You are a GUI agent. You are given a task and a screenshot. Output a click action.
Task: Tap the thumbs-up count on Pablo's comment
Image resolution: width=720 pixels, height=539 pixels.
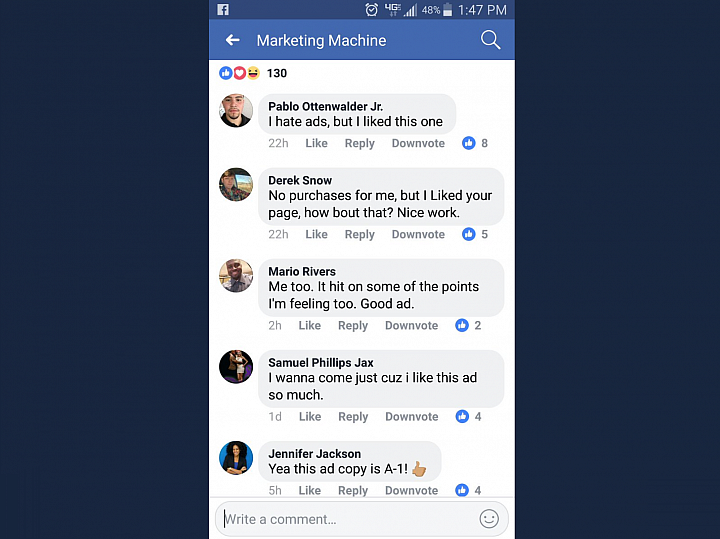(x=475, y=143)
